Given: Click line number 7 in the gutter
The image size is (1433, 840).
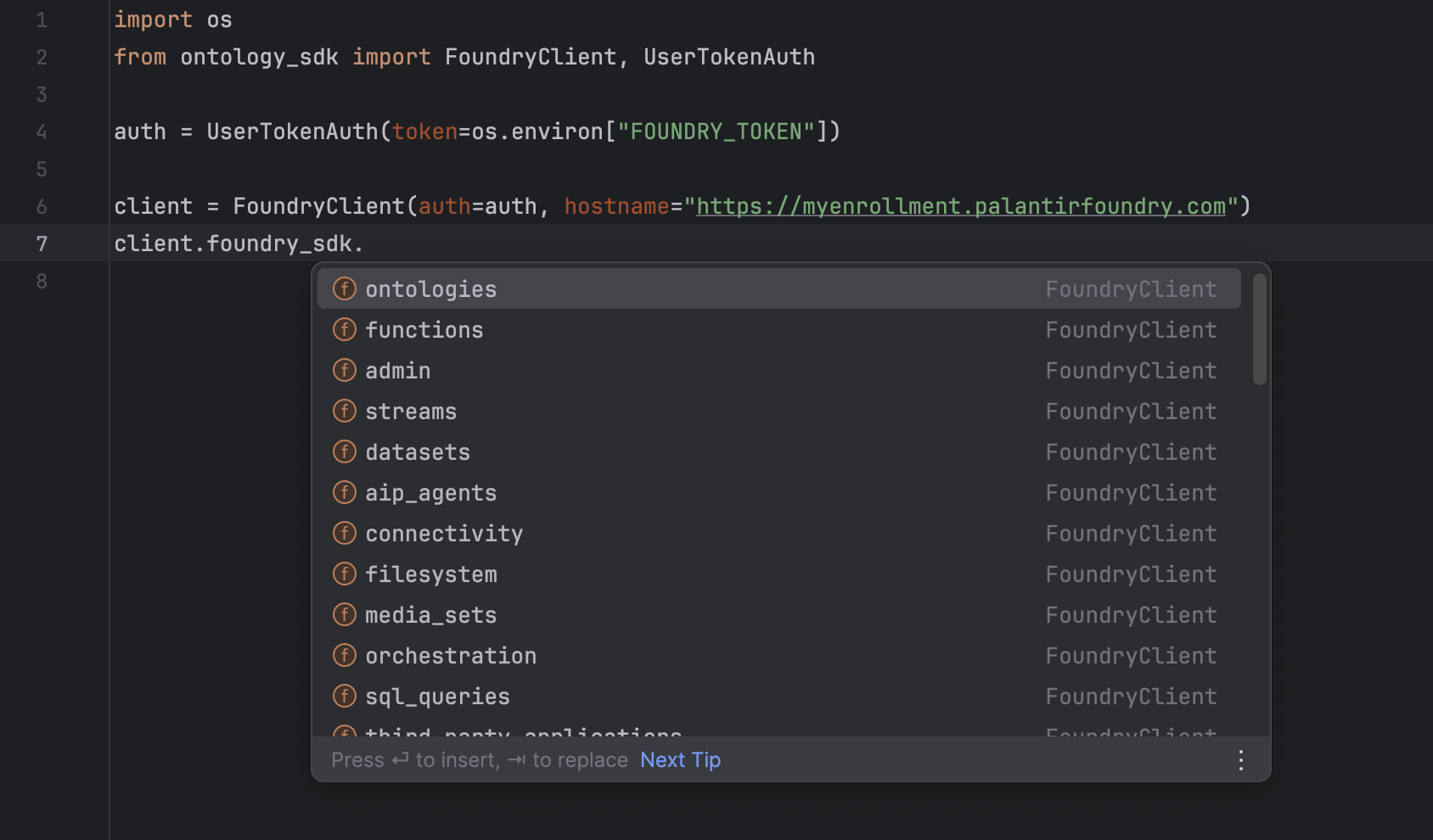Looking at the screenshot, I should pyautogui.click(x=42, y=244).
